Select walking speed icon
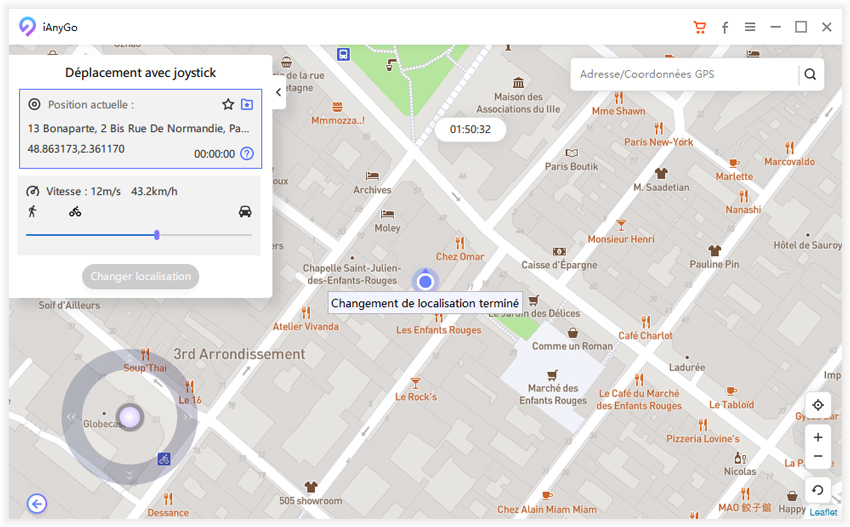 [33, 211]
